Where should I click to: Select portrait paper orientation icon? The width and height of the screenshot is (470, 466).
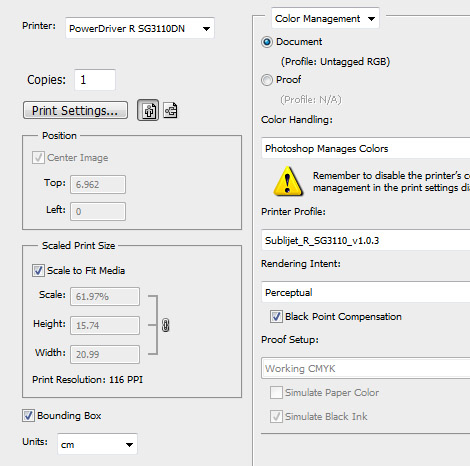pos(148,110)
